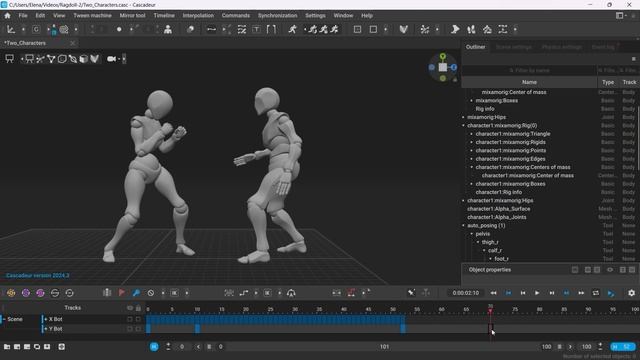Screen dimensions: 640x360
Task: Click the wolf-head icon in top toolbar
Action: 403,29
